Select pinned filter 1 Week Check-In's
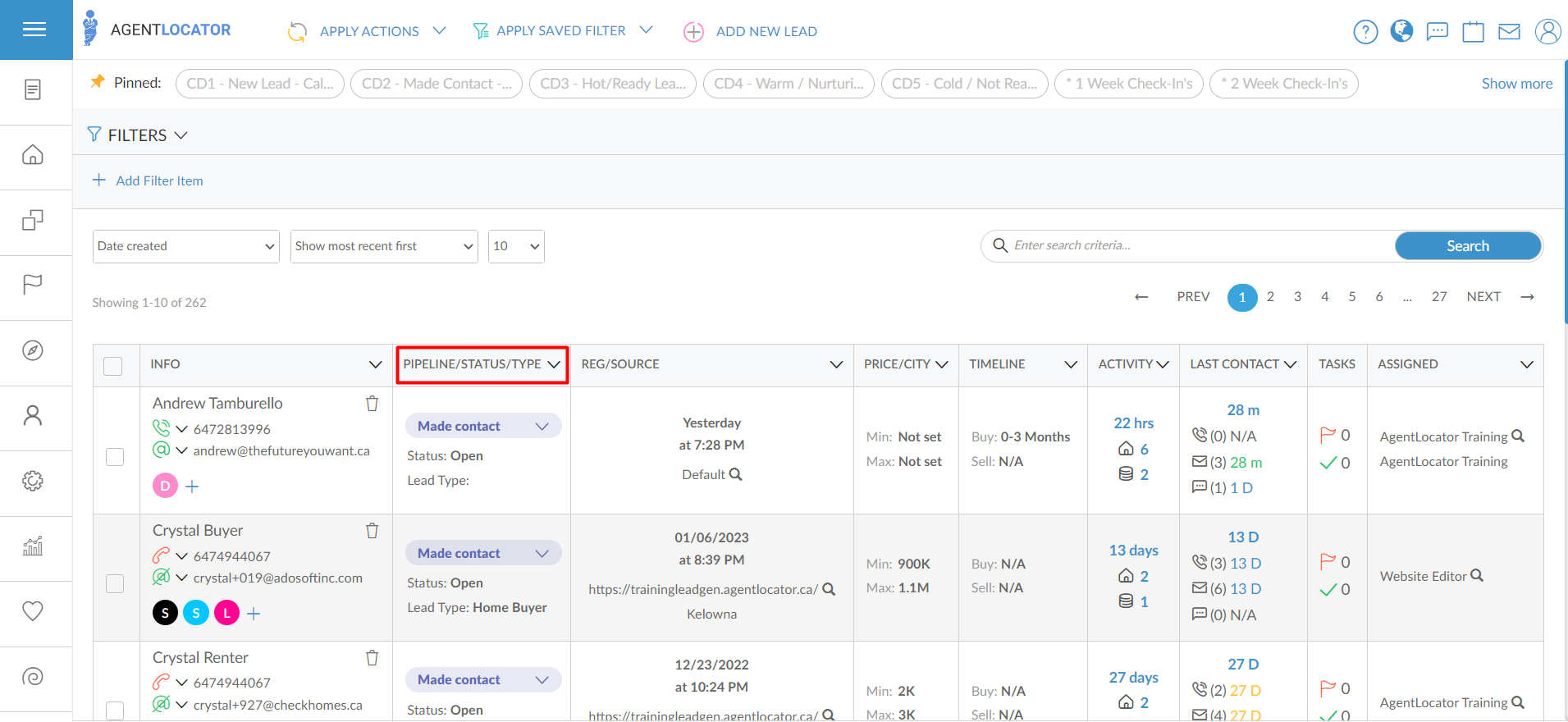 point(1129,84)
